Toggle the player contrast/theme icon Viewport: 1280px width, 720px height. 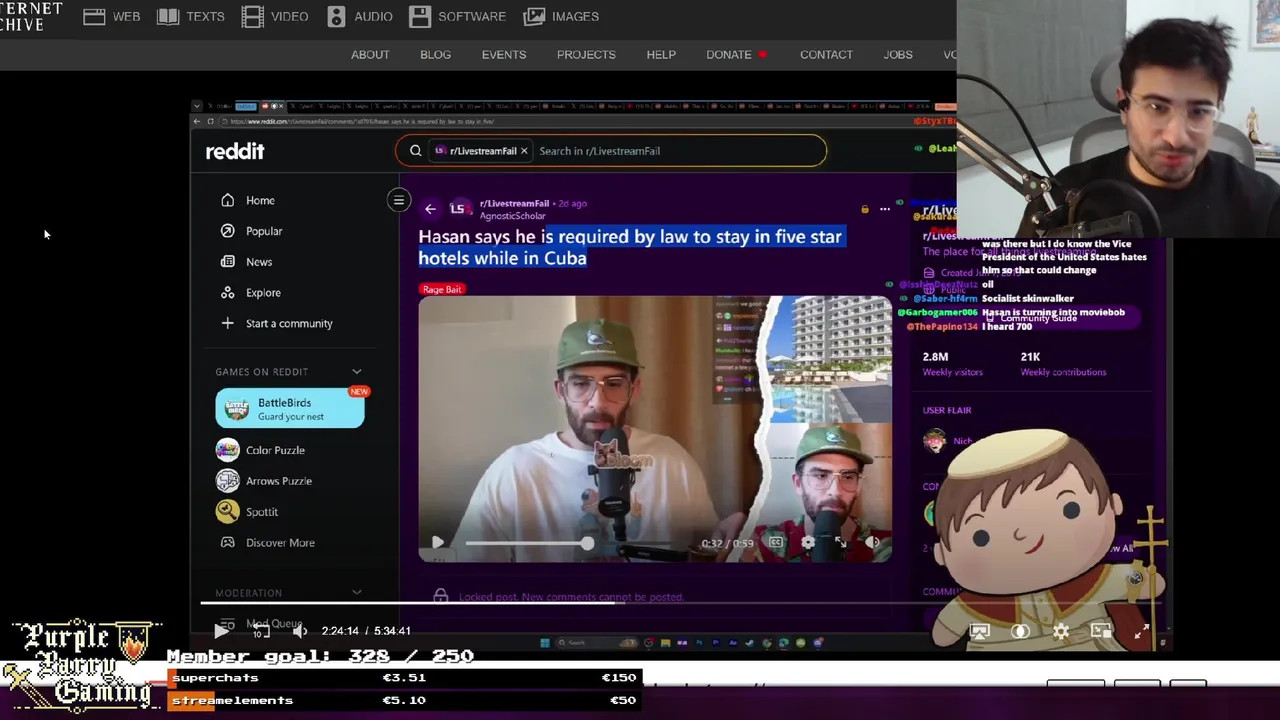click(1020, 631)
